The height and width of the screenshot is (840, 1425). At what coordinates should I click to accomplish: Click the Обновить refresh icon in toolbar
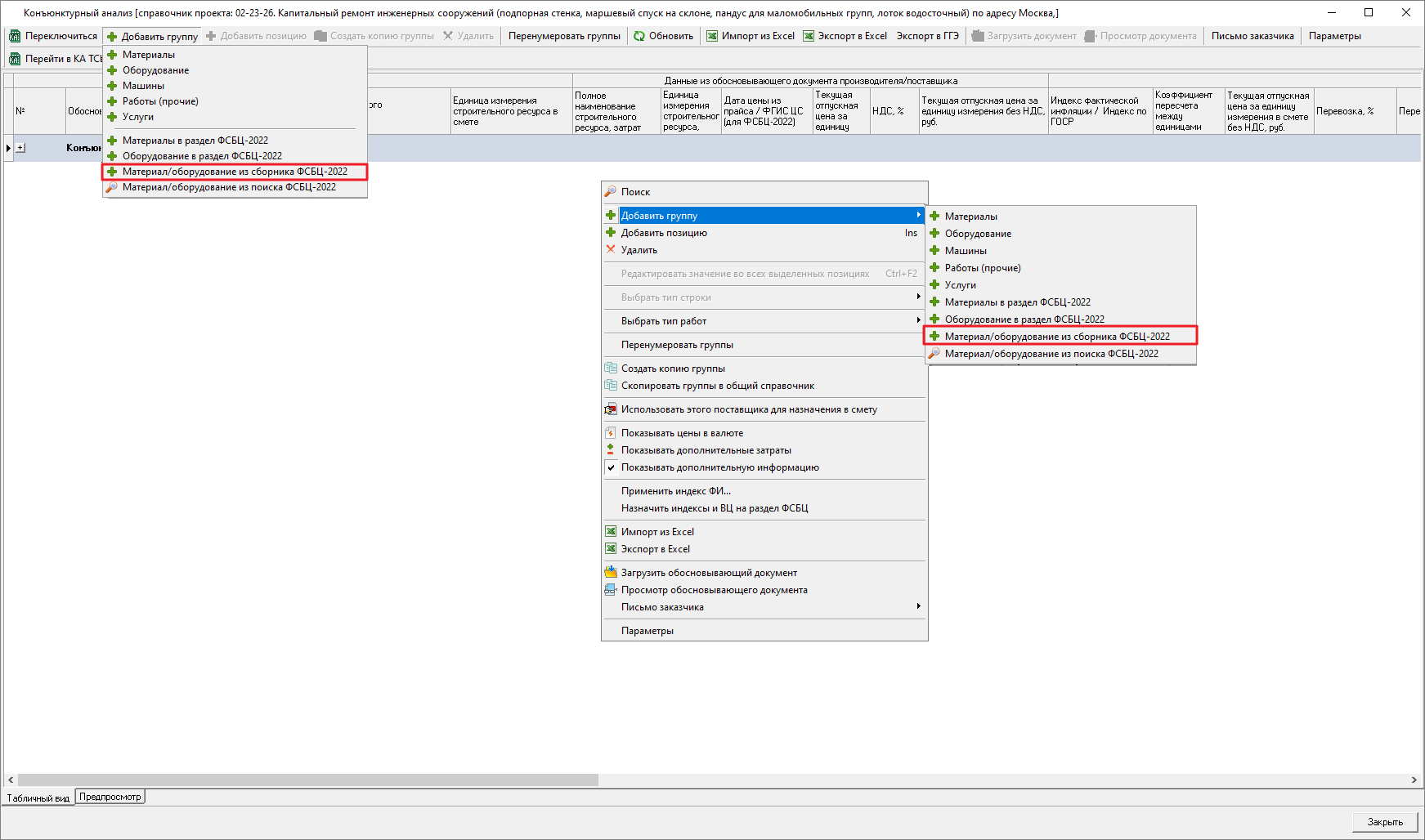point(639,36)
